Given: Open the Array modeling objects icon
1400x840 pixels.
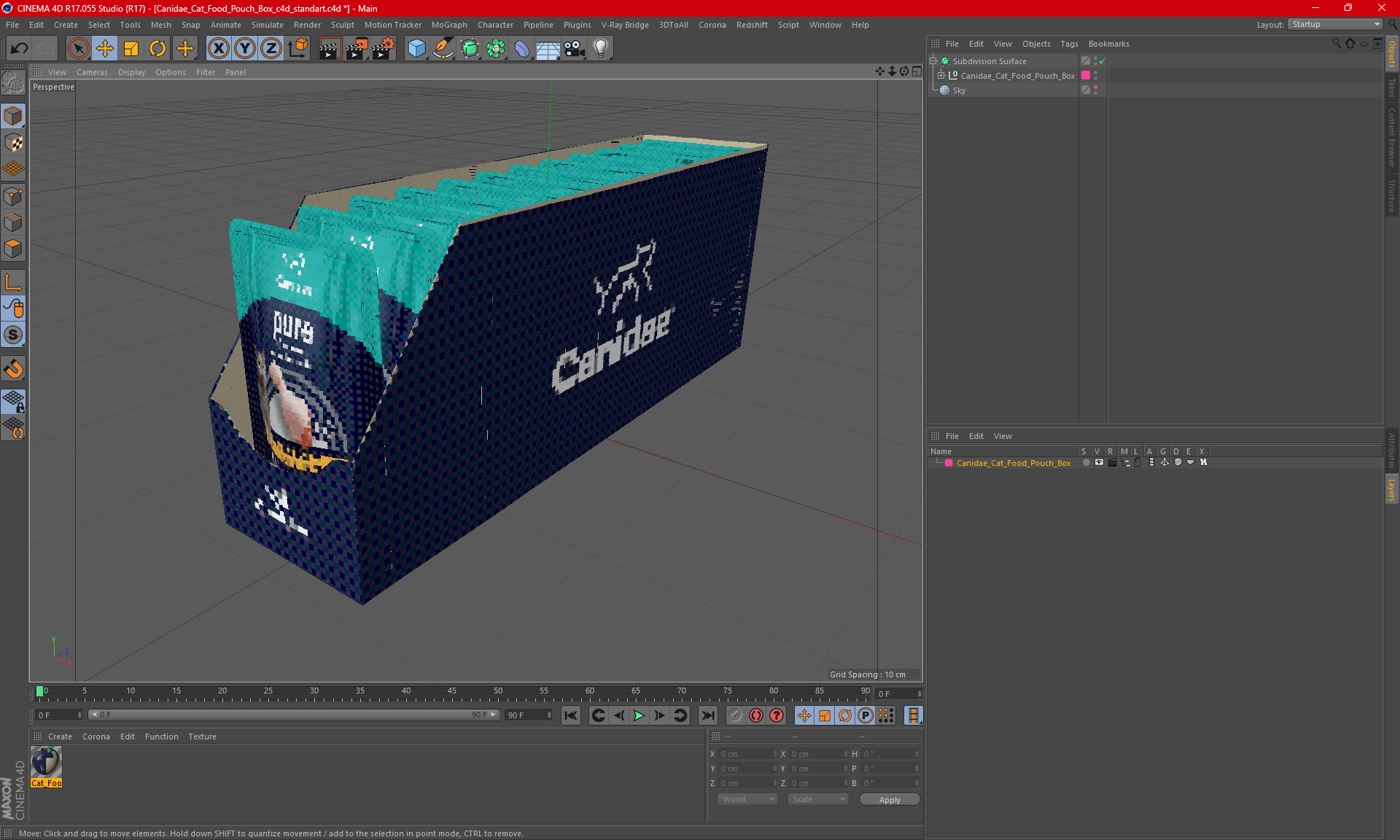Looking at the screenshot, I should tap(496, 49).
